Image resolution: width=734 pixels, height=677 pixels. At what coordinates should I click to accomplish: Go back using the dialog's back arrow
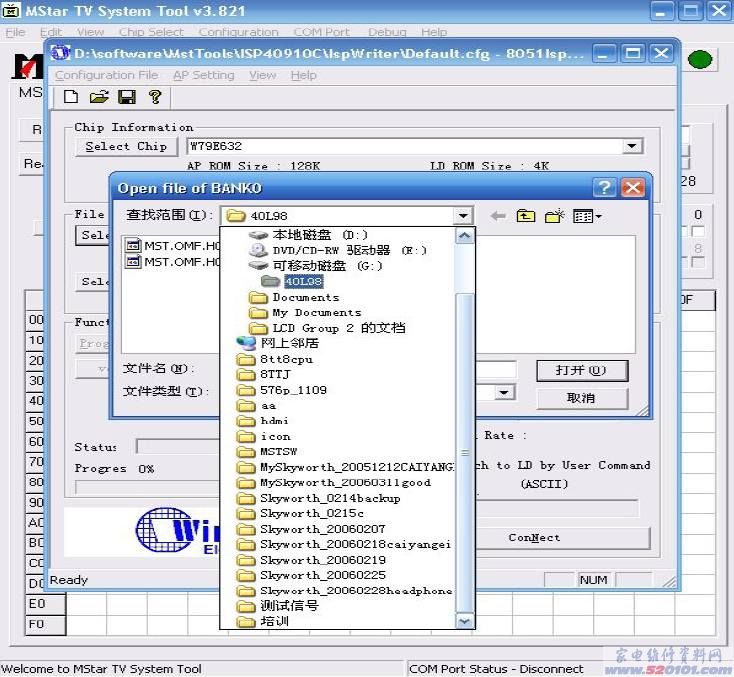(x=498, y=216)
